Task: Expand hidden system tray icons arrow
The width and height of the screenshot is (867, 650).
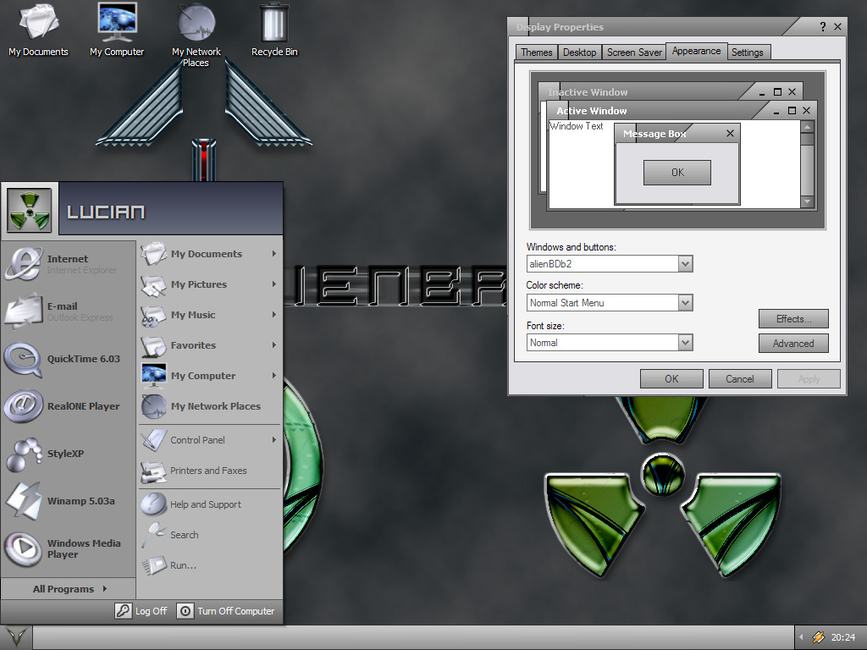Action: point(801,637)
